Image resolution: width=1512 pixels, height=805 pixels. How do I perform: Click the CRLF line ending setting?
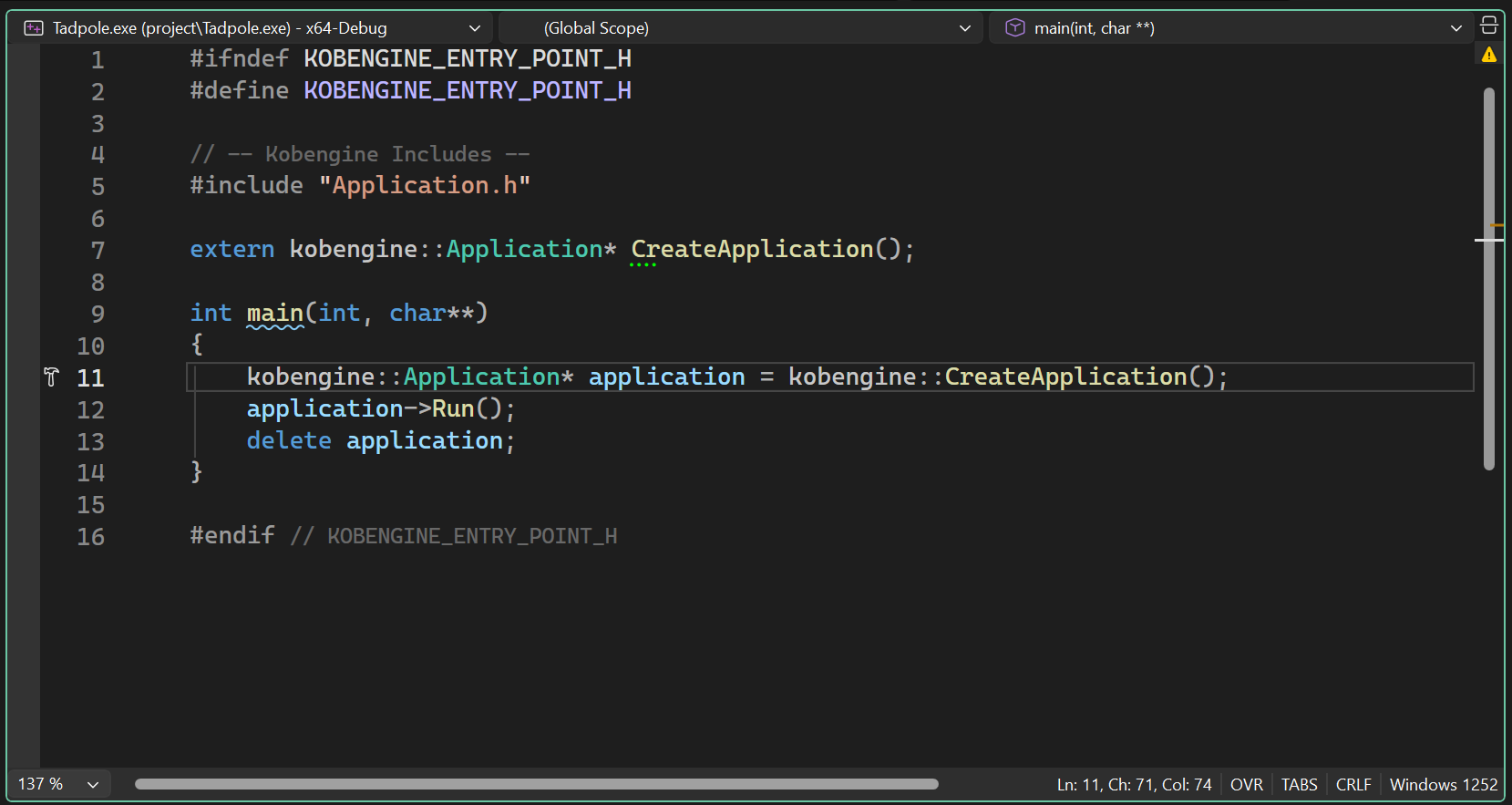[1353, 784]
